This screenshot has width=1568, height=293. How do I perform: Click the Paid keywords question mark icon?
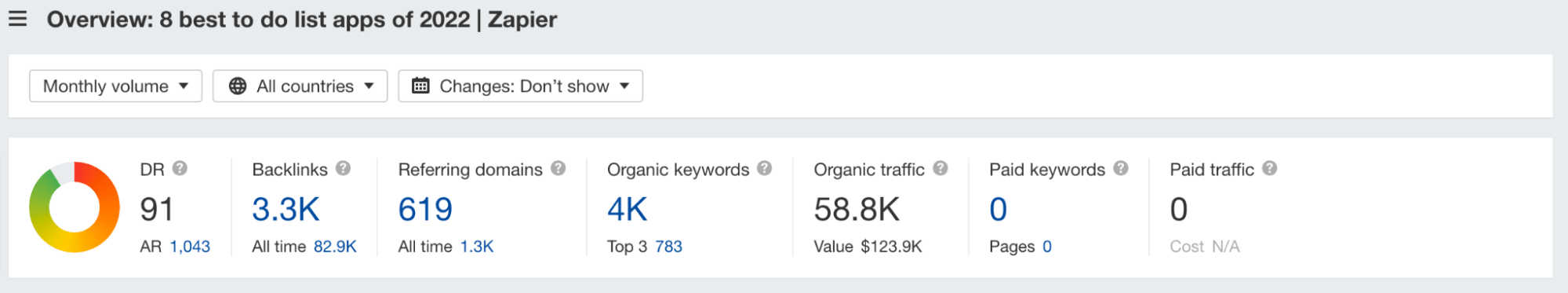(1121, 168)
